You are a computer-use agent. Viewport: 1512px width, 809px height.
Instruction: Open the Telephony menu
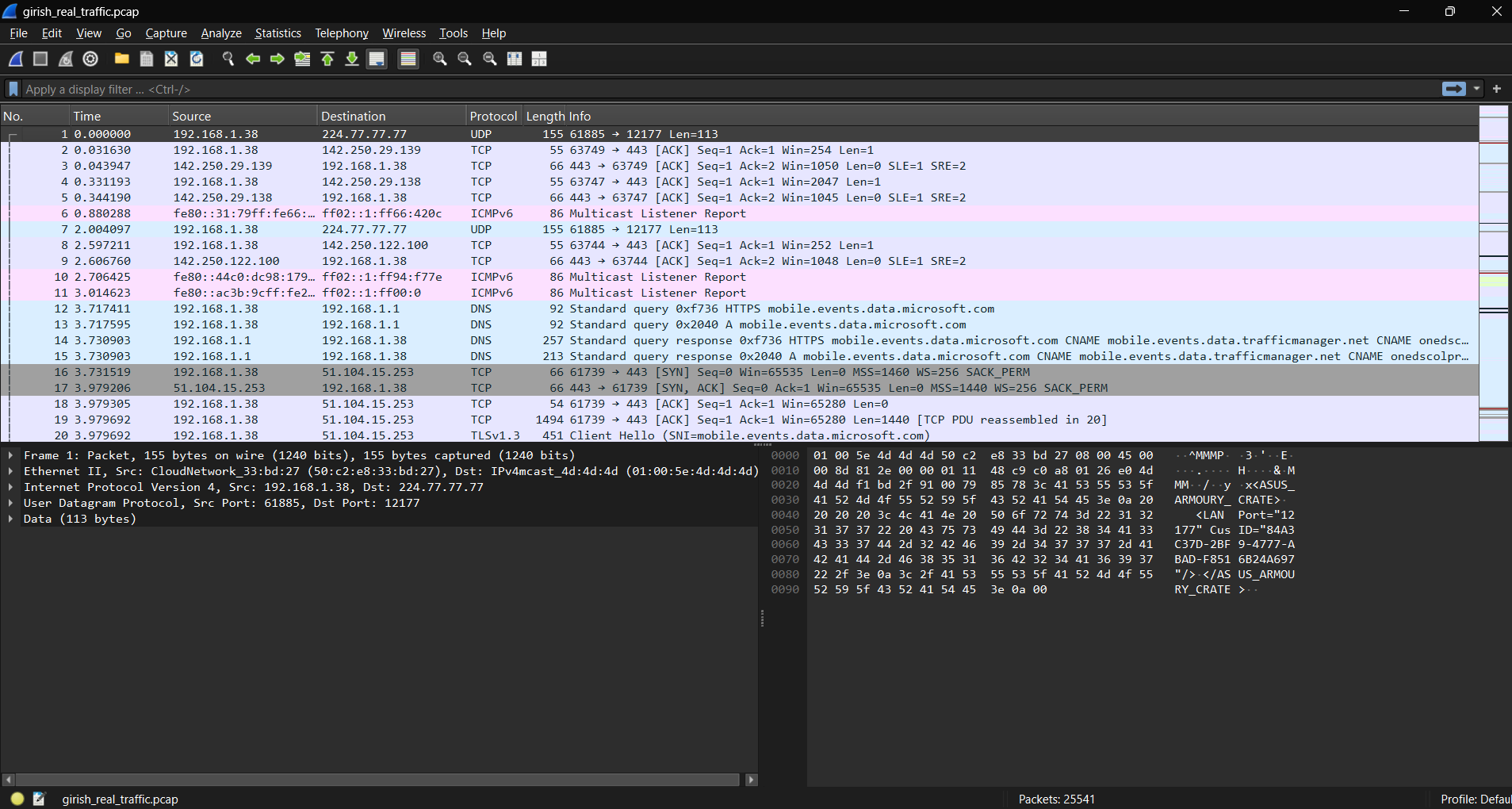[x=342, y=33]
